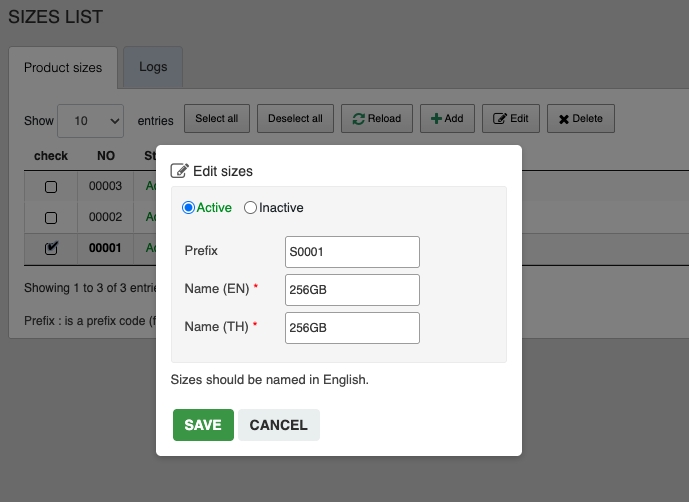
Task: Click the Name (TH) text field
Action: tap(352, 327)
